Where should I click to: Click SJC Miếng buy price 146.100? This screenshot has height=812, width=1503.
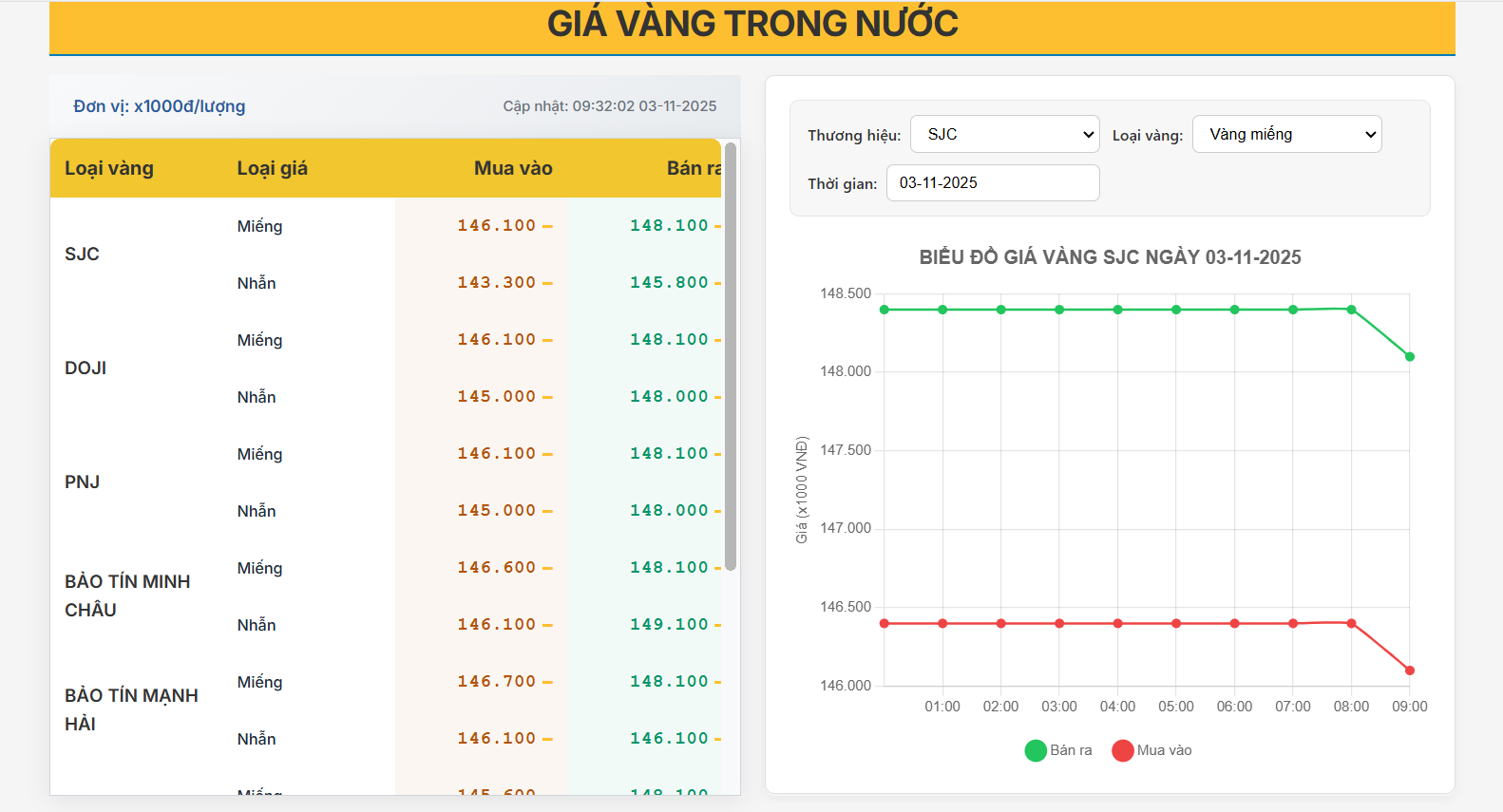(497, 226)
